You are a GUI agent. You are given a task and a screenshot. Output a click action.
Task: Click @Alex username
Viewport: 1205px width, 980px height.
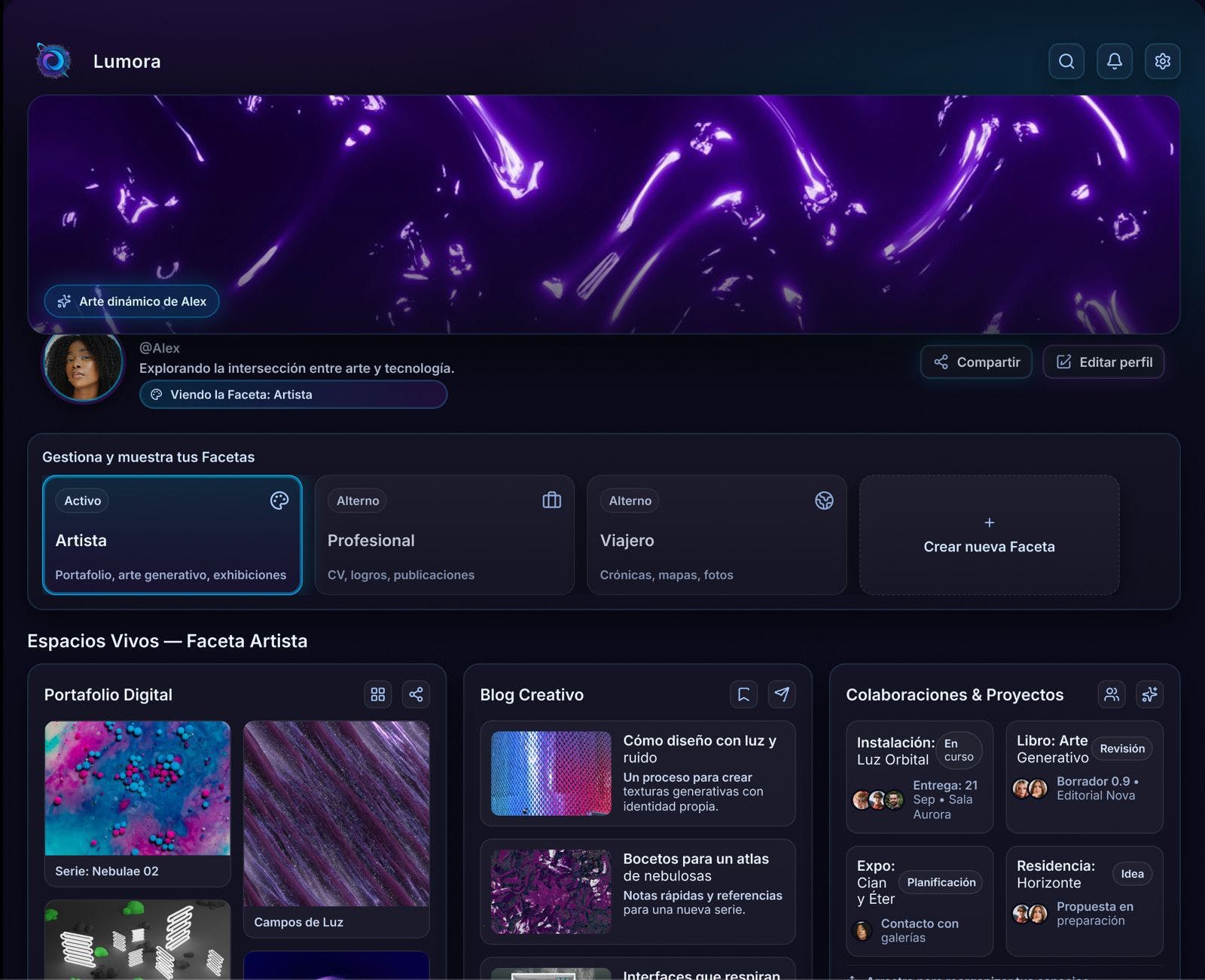[x=160, y=348]
